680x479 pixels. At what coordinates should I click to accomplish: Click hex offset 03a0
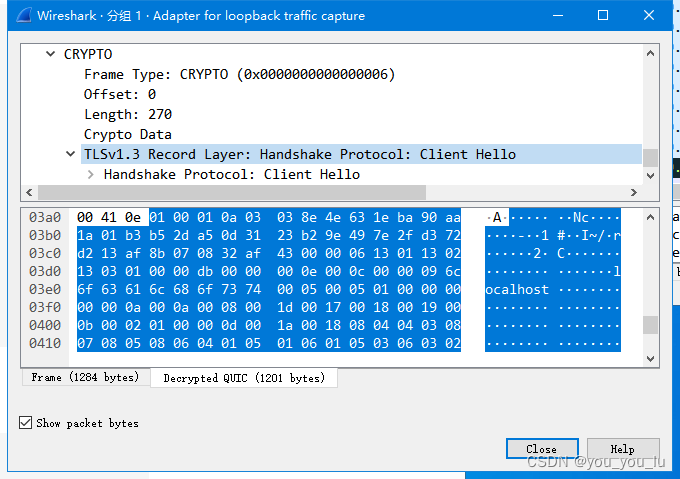tap(45, 217)
